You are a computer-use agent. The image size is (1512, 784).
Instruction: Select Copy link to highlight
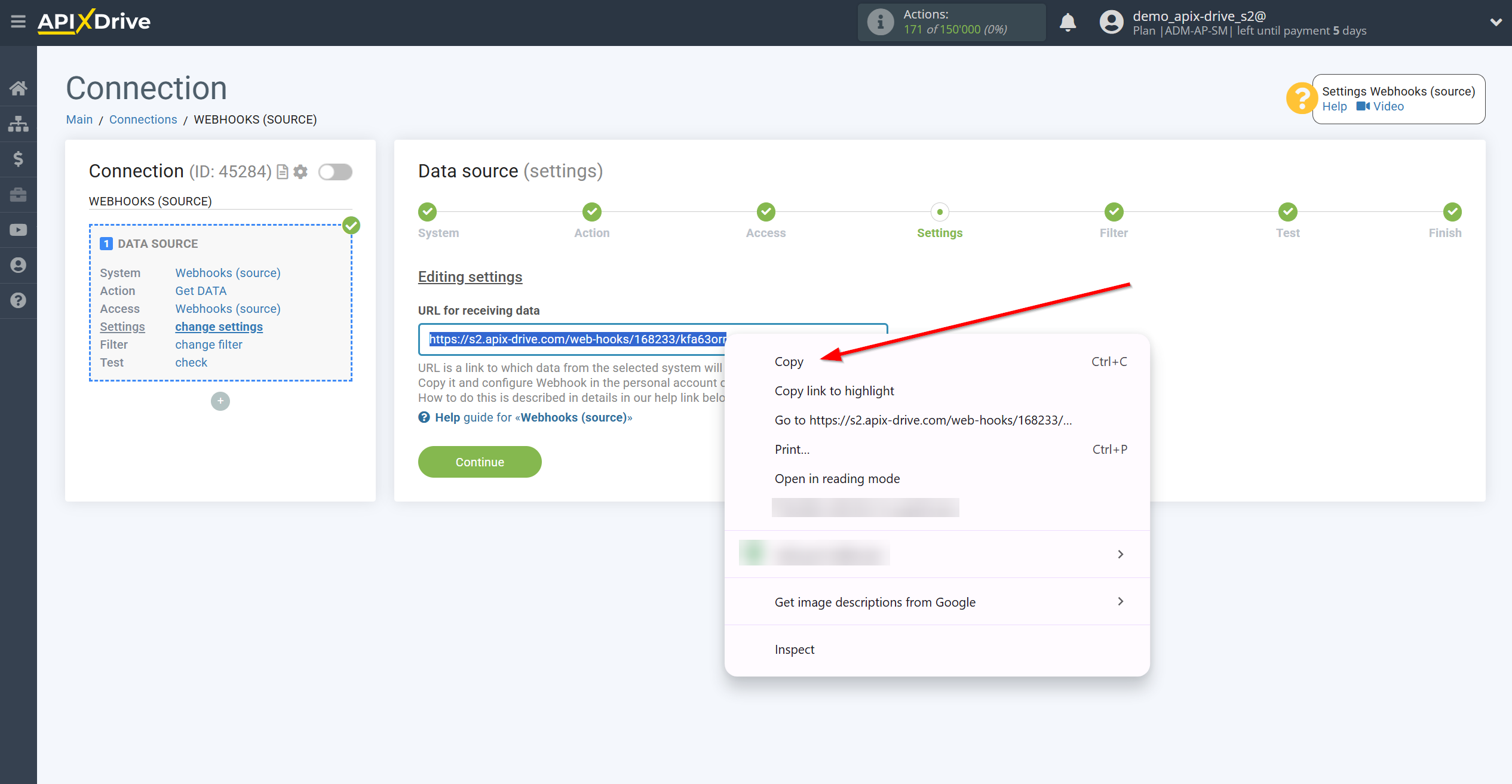(937, 391)
